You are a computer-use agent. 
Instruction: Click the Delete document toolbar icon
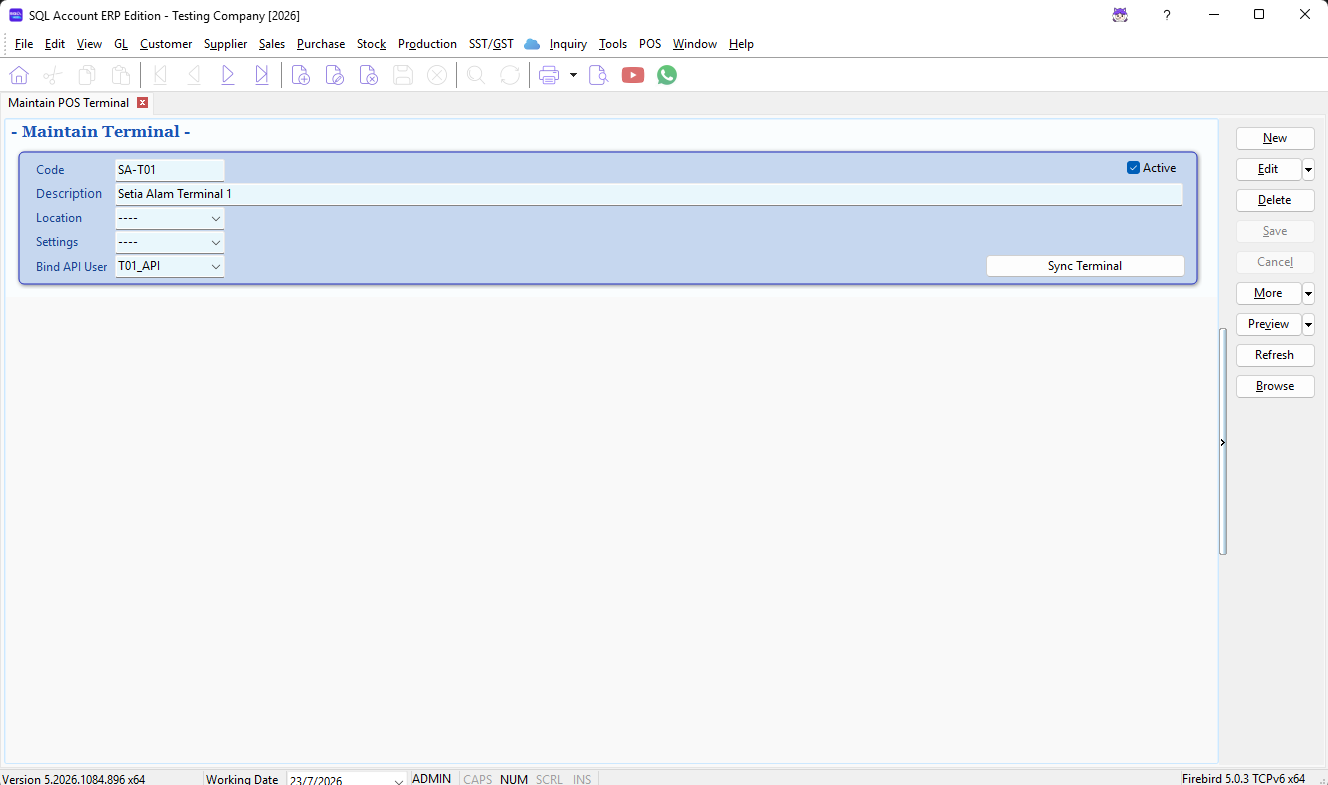(x=369, y=75)
